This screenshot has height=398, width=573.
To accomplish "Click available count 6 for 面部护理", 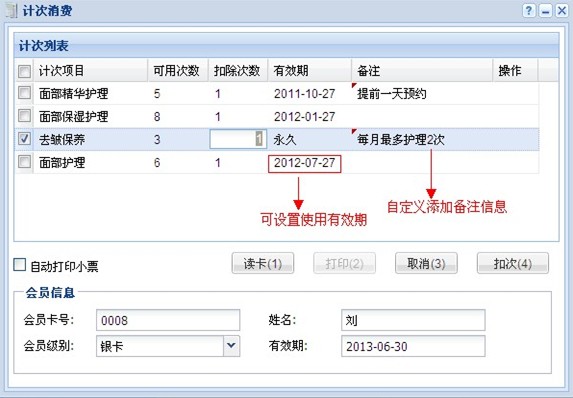I will [157, 163].
